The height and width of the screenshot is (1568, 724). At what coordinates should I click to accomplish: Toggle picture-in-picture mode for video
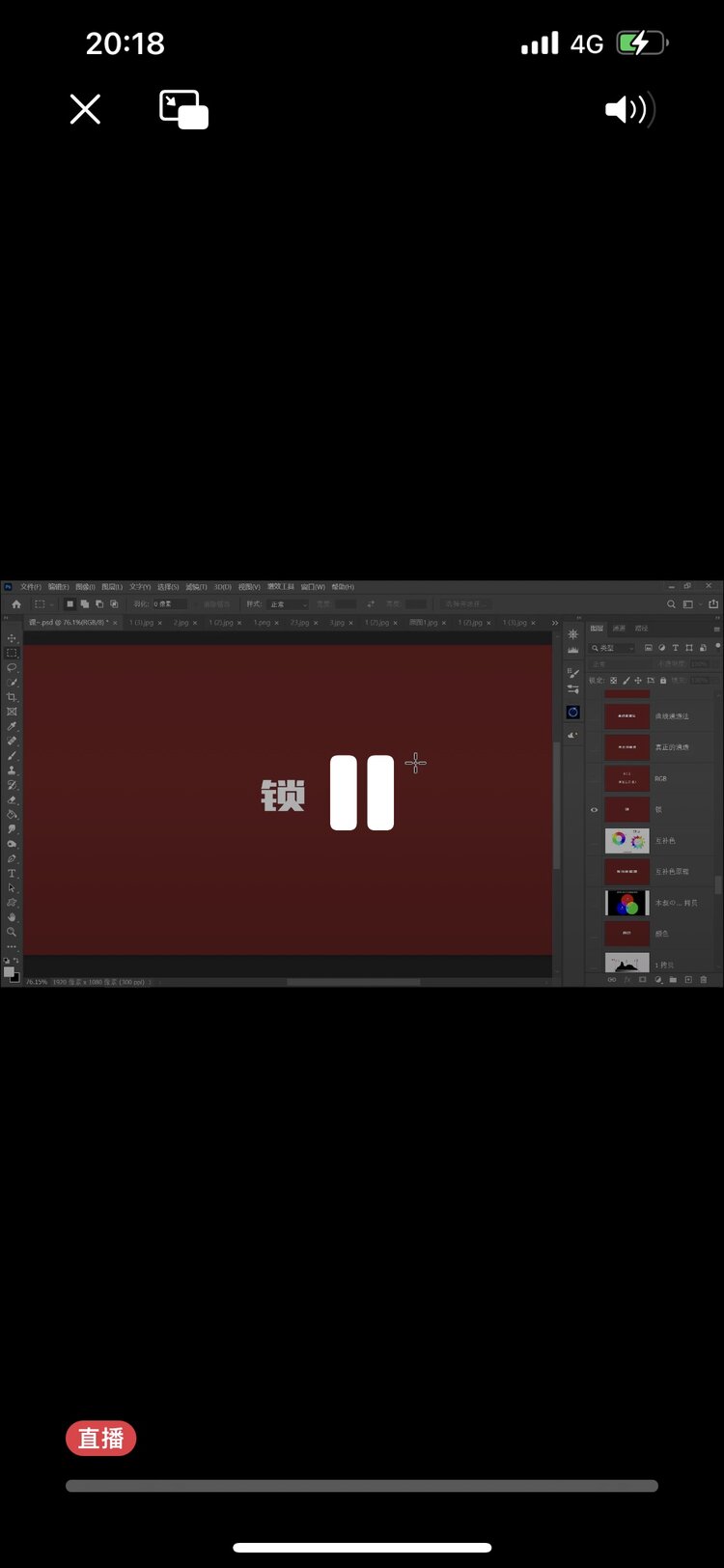pos(183,109)
